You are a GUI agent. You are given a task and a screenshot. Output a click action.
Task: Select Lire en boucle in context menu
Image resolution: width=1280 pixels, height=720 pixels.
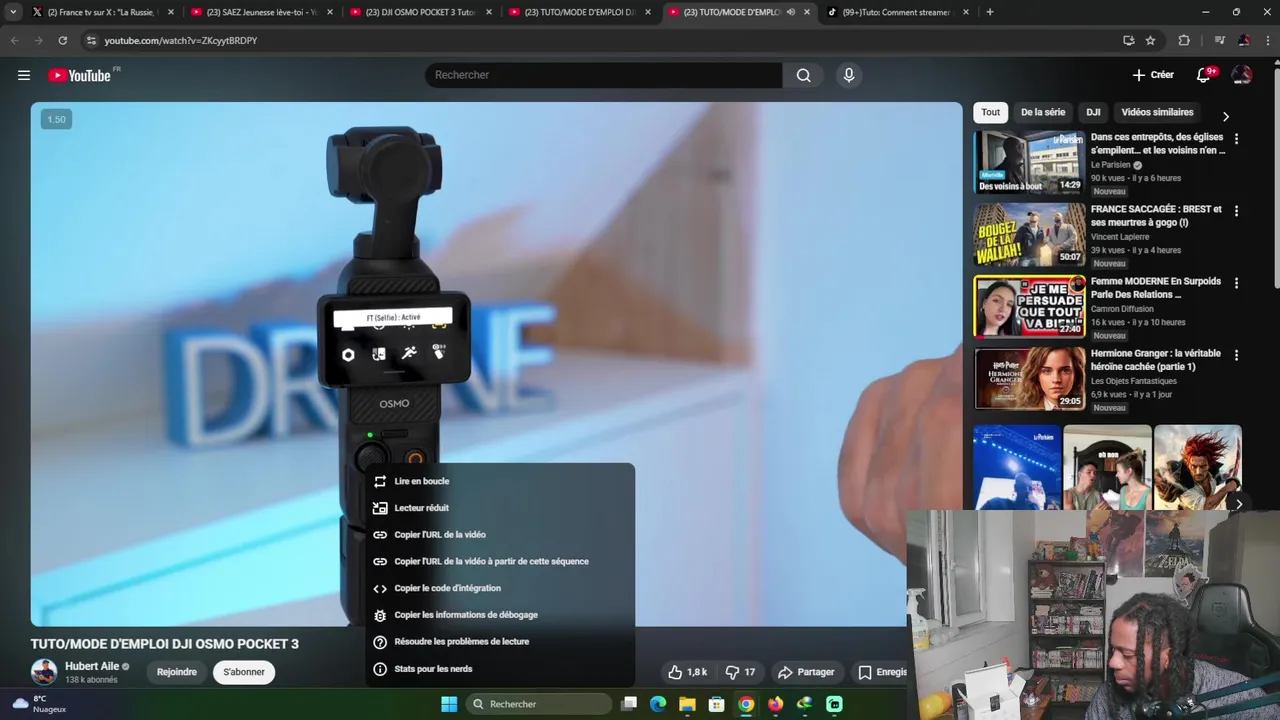tap(499, 481)
